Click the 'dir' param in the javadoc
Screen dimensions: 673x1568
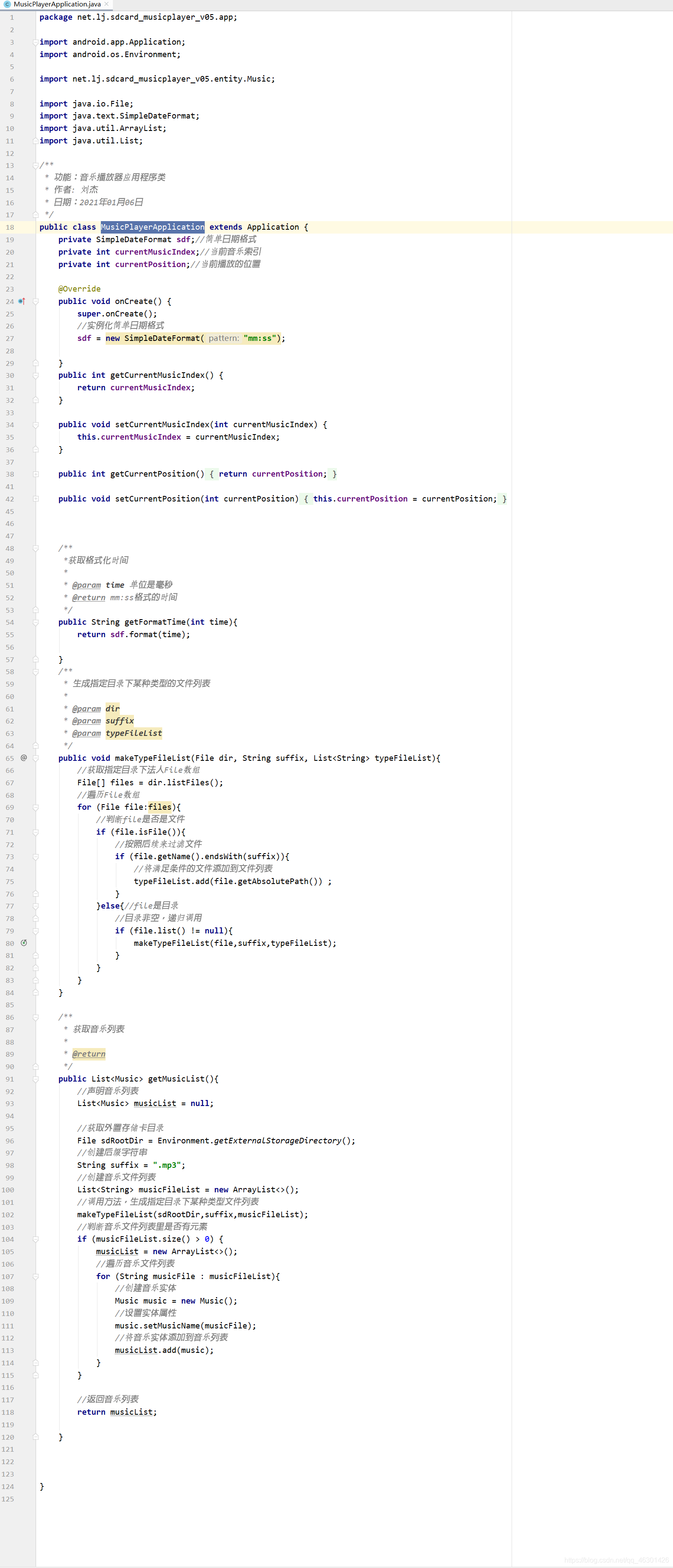click(x=112, y=708)
